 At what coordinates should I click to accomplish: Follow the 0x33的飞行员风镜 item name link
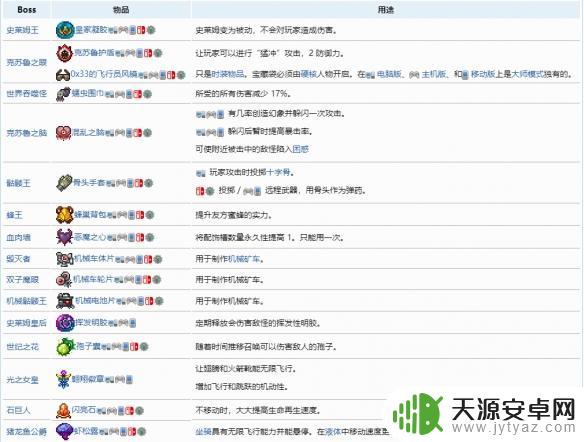(104, 74)
